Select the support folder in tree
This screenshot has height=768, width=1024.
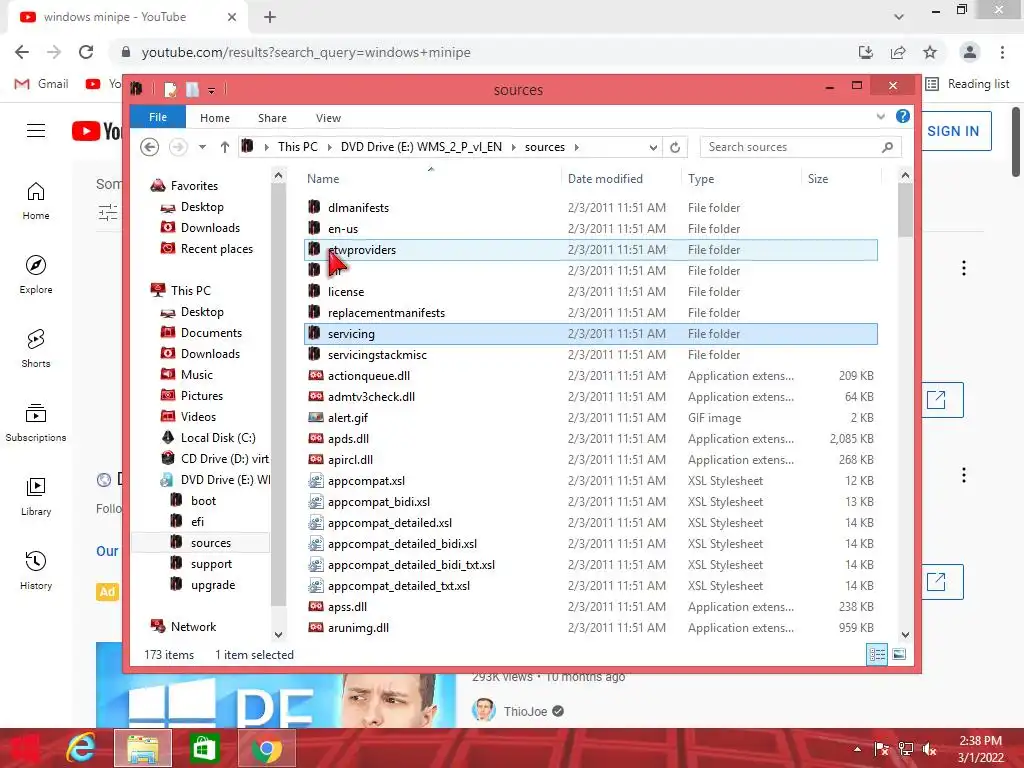coord(211,564)
